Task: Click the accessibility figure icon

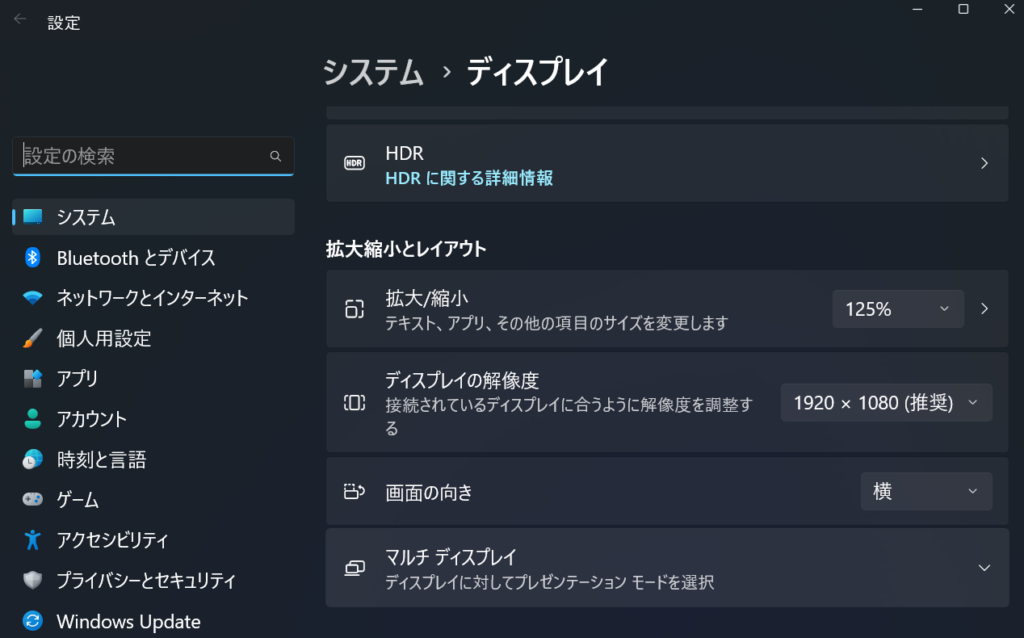Action: (32, 540)
